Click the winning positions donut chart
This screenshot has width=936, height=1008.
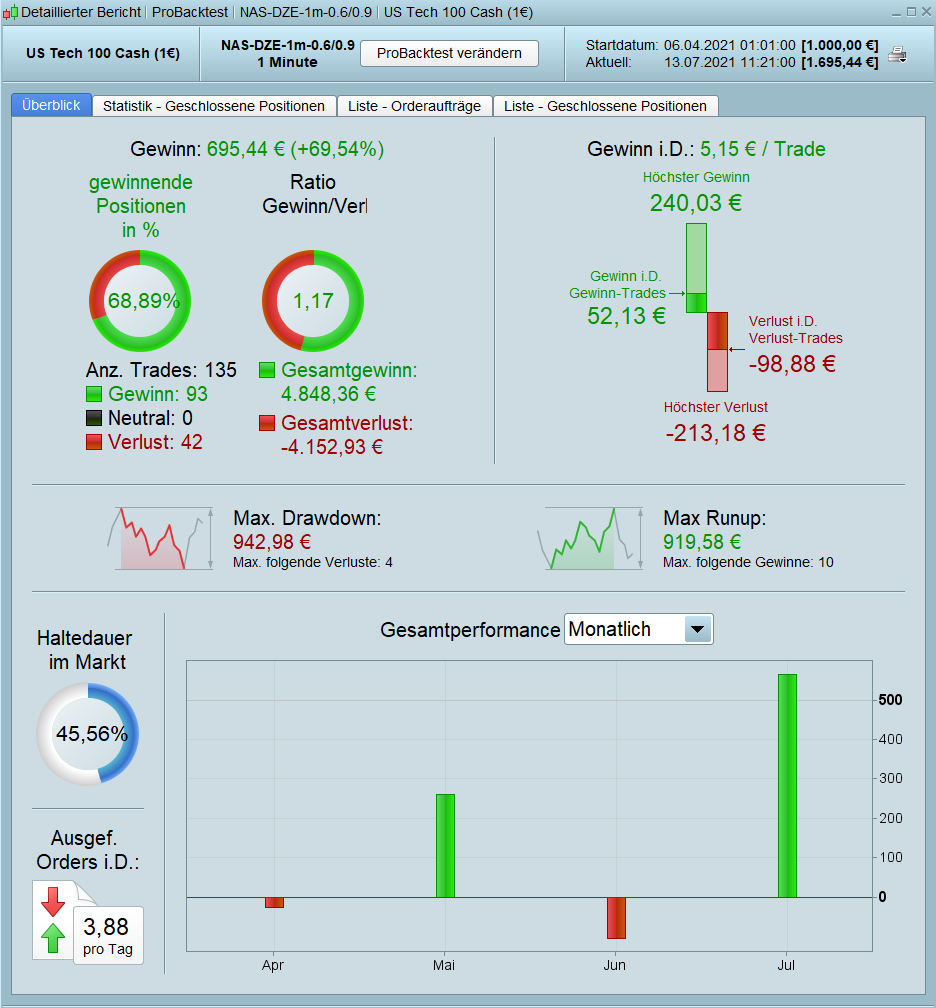tap(140, 301)
